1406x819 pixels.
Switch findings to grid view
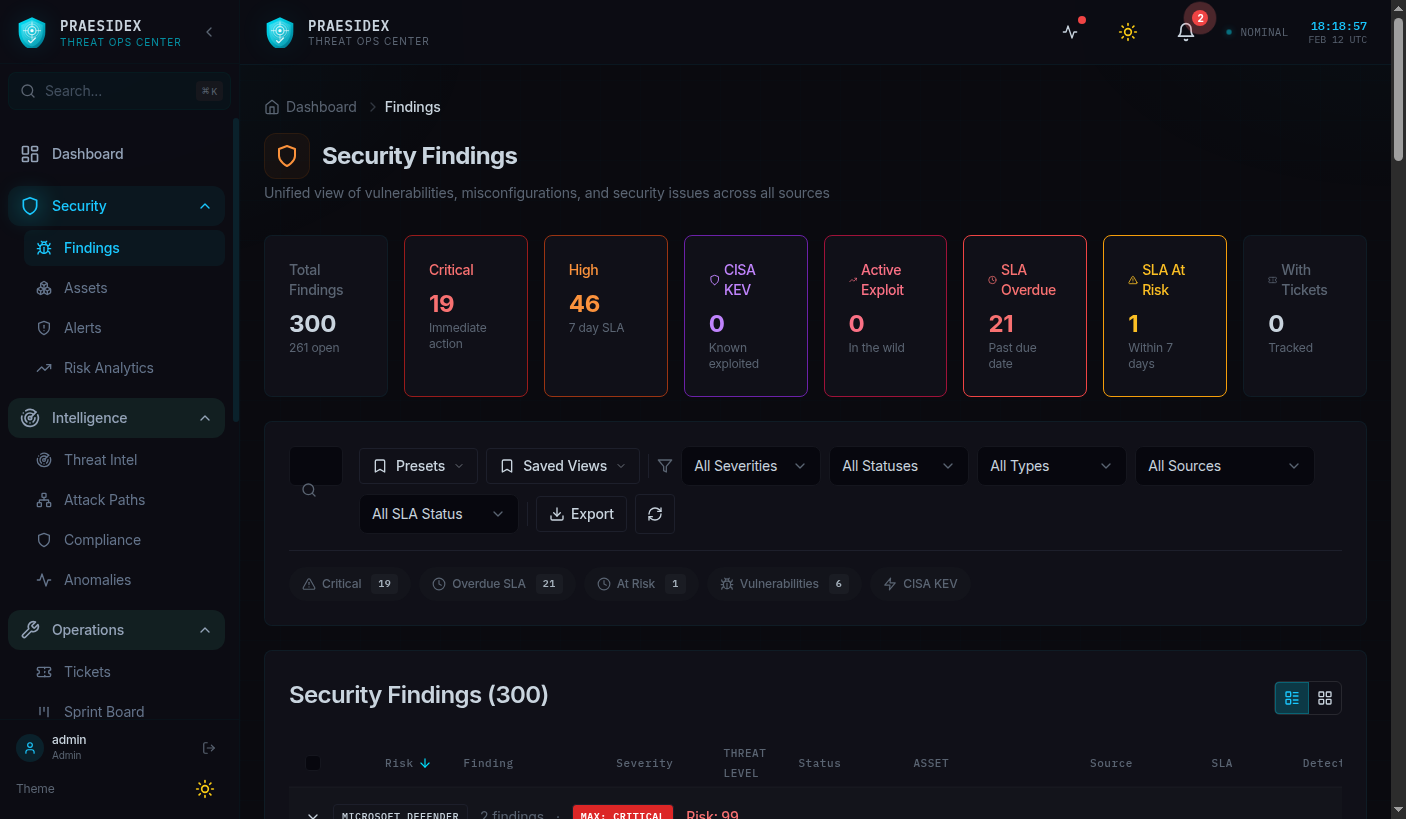point(1324,697)
